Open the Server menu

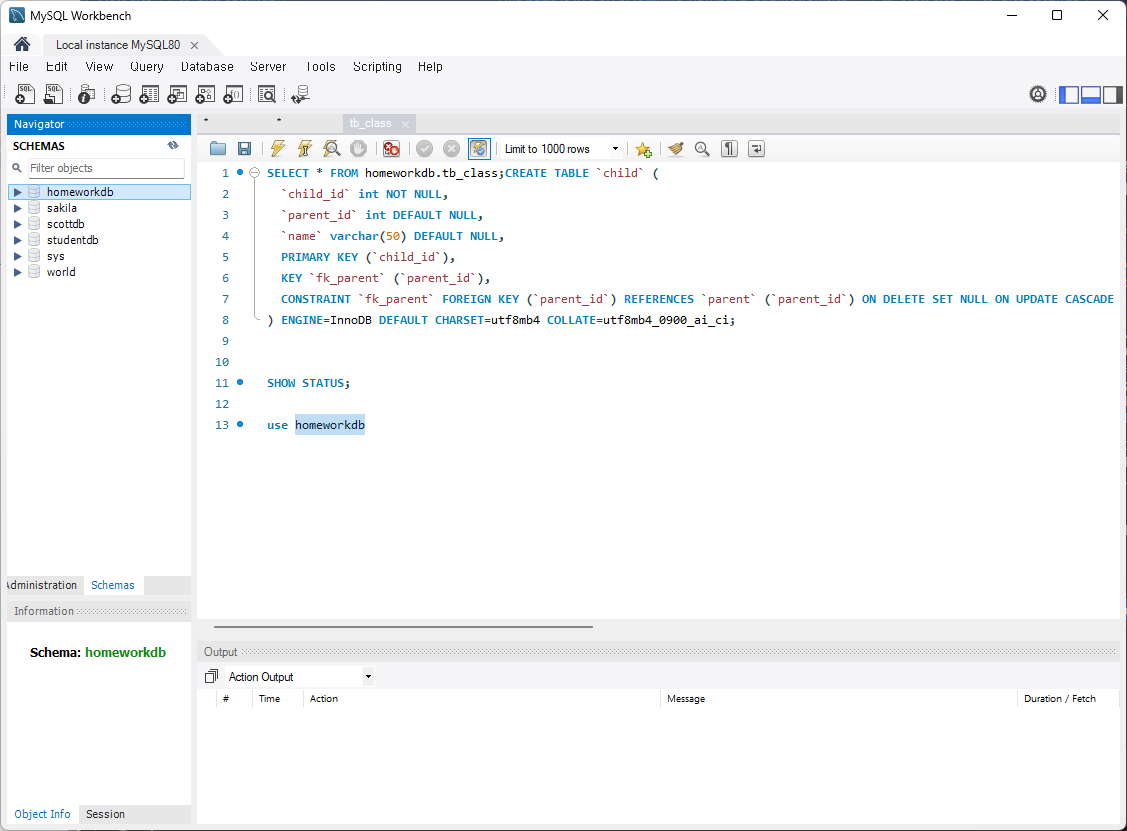(268, 66)
